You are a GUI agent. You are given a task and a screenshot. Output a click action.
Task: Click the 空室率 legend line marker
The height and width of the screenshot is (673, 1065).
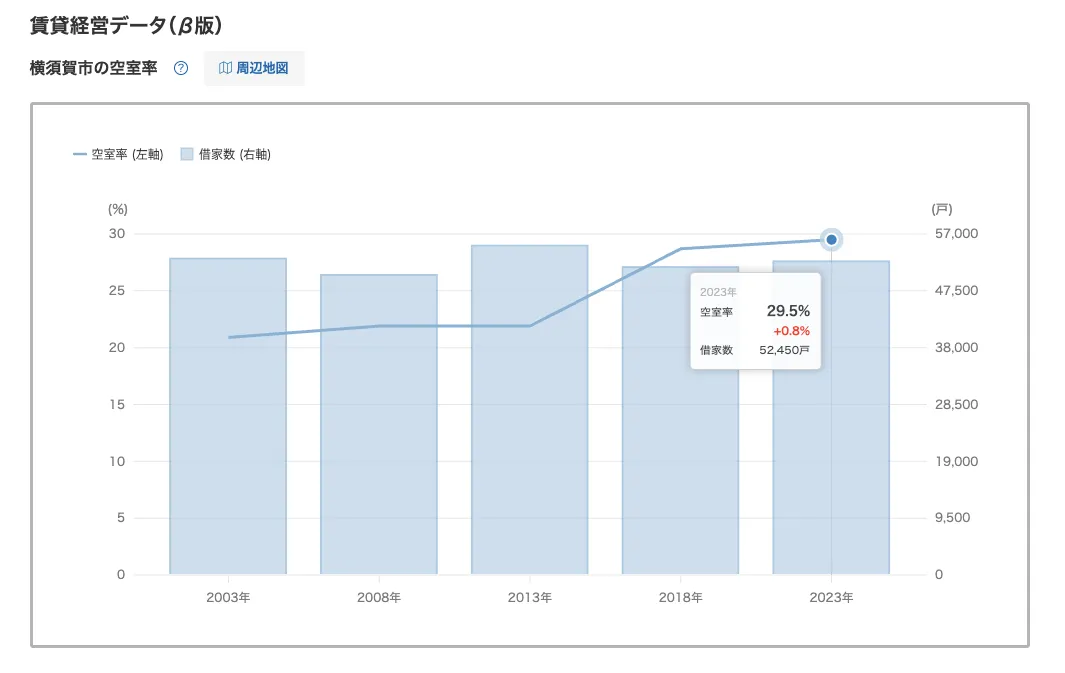click(80, 154)
